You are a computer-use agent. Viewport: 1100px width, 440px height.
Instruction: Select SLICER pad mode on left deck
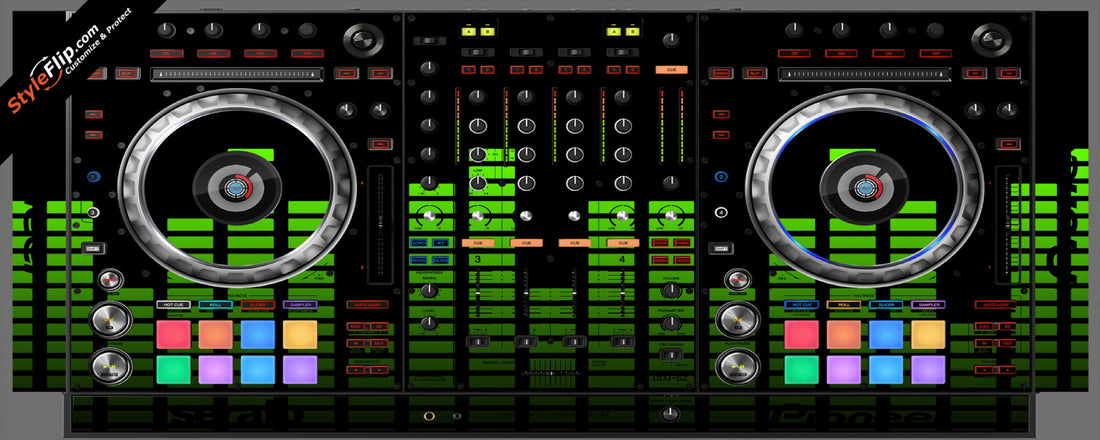(257, 305)
